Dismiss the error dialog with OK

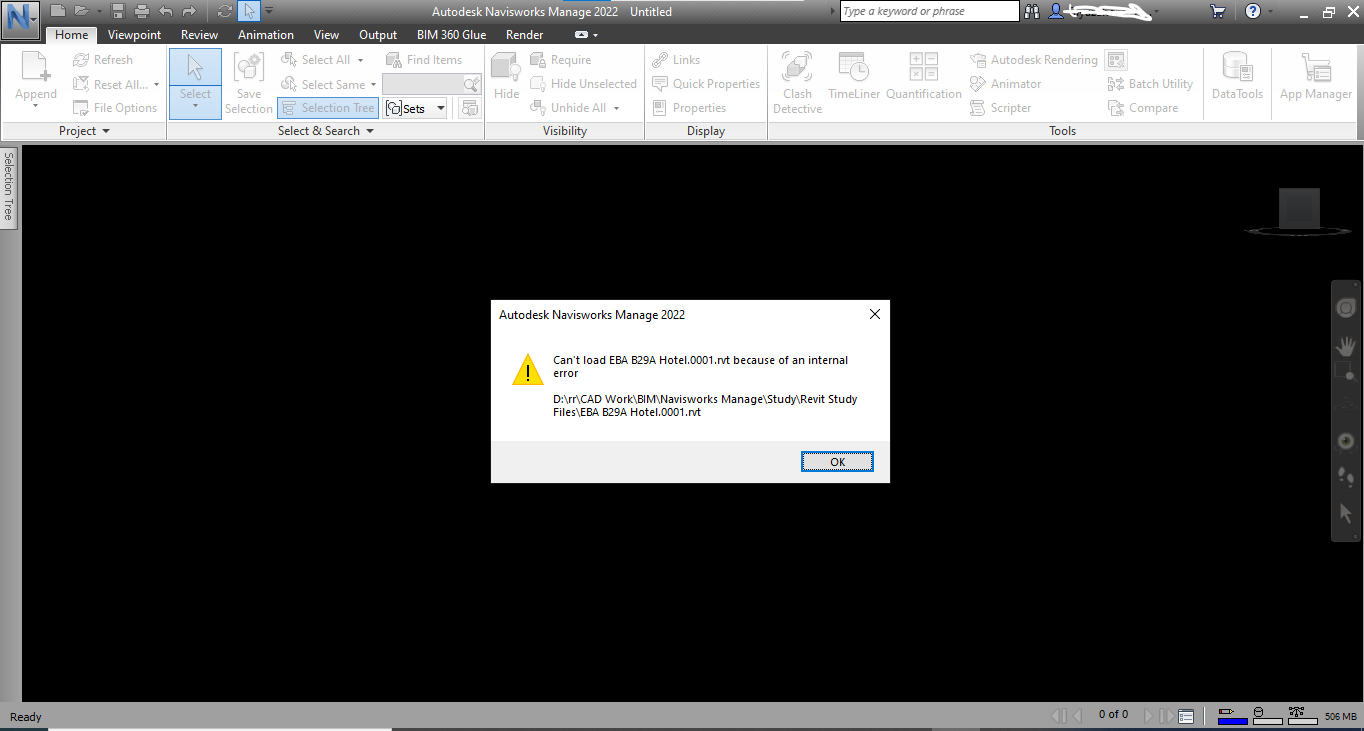point(837,461)
